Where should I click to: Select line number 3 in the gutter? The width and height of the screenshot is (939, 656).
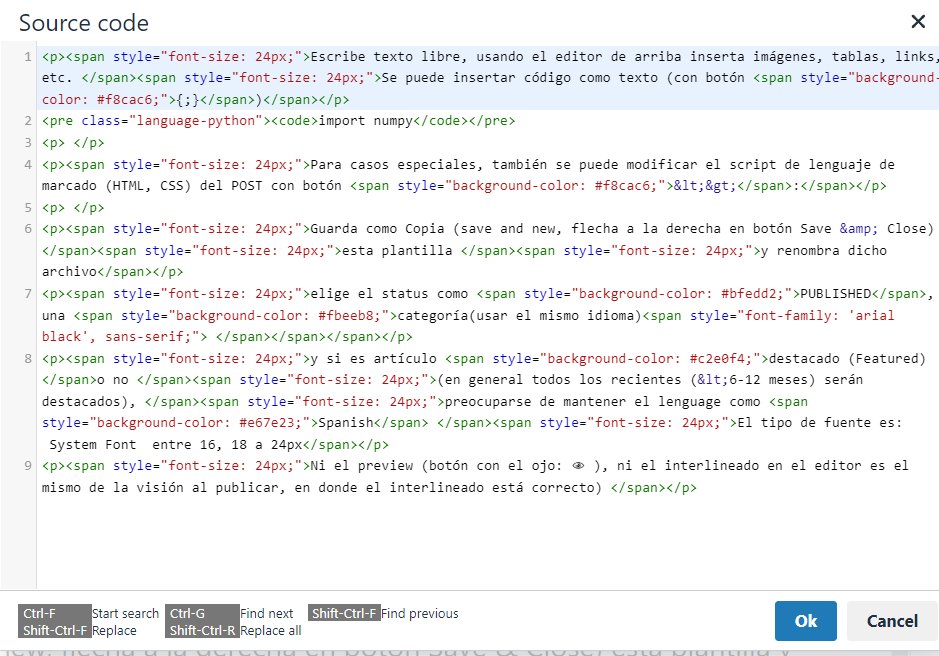[x=28, y=143]
